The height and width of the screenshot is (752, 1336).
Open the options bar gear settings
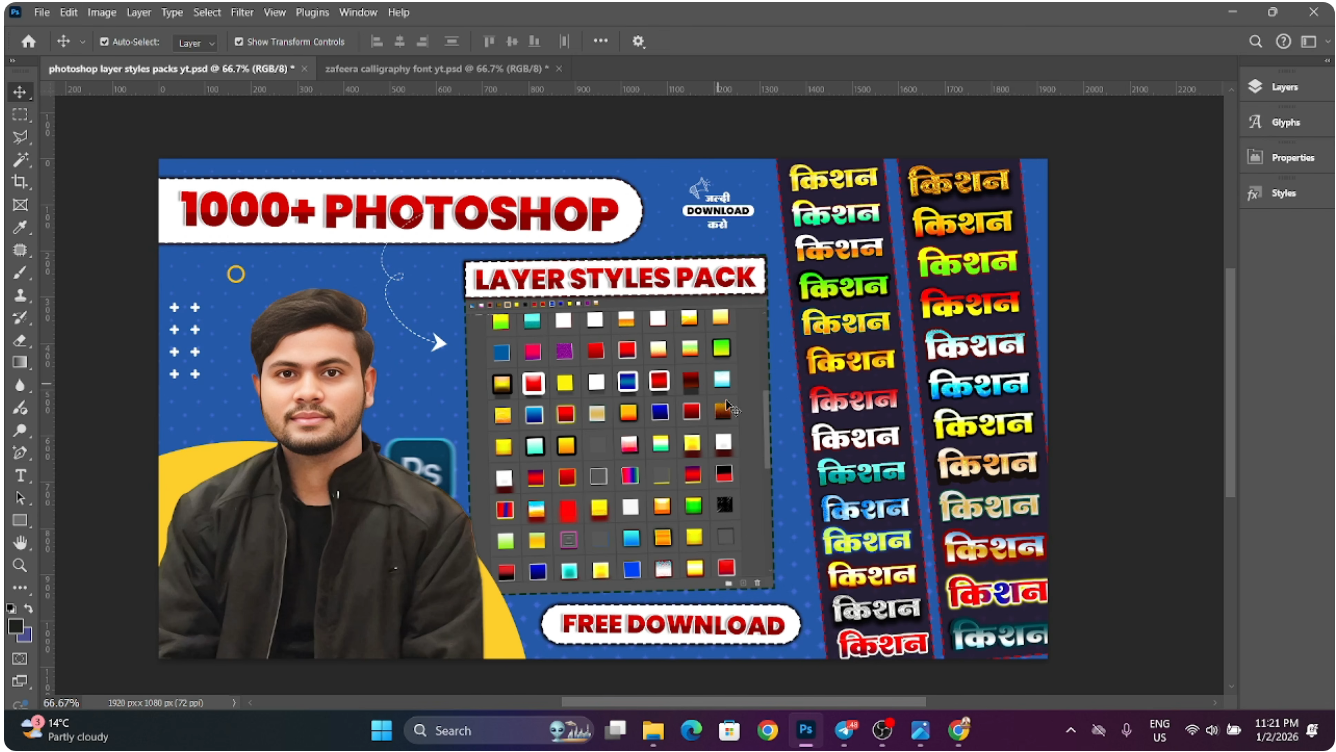[638, 42]
